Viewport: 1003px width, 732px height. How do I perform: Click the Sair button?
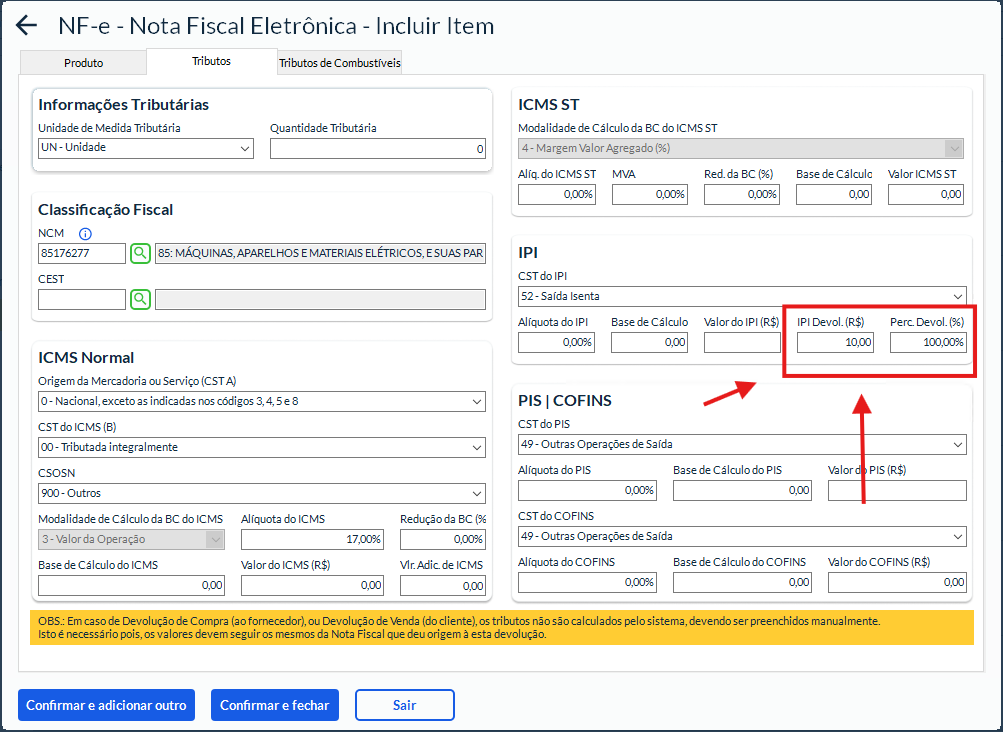click(x=405, y=705)
